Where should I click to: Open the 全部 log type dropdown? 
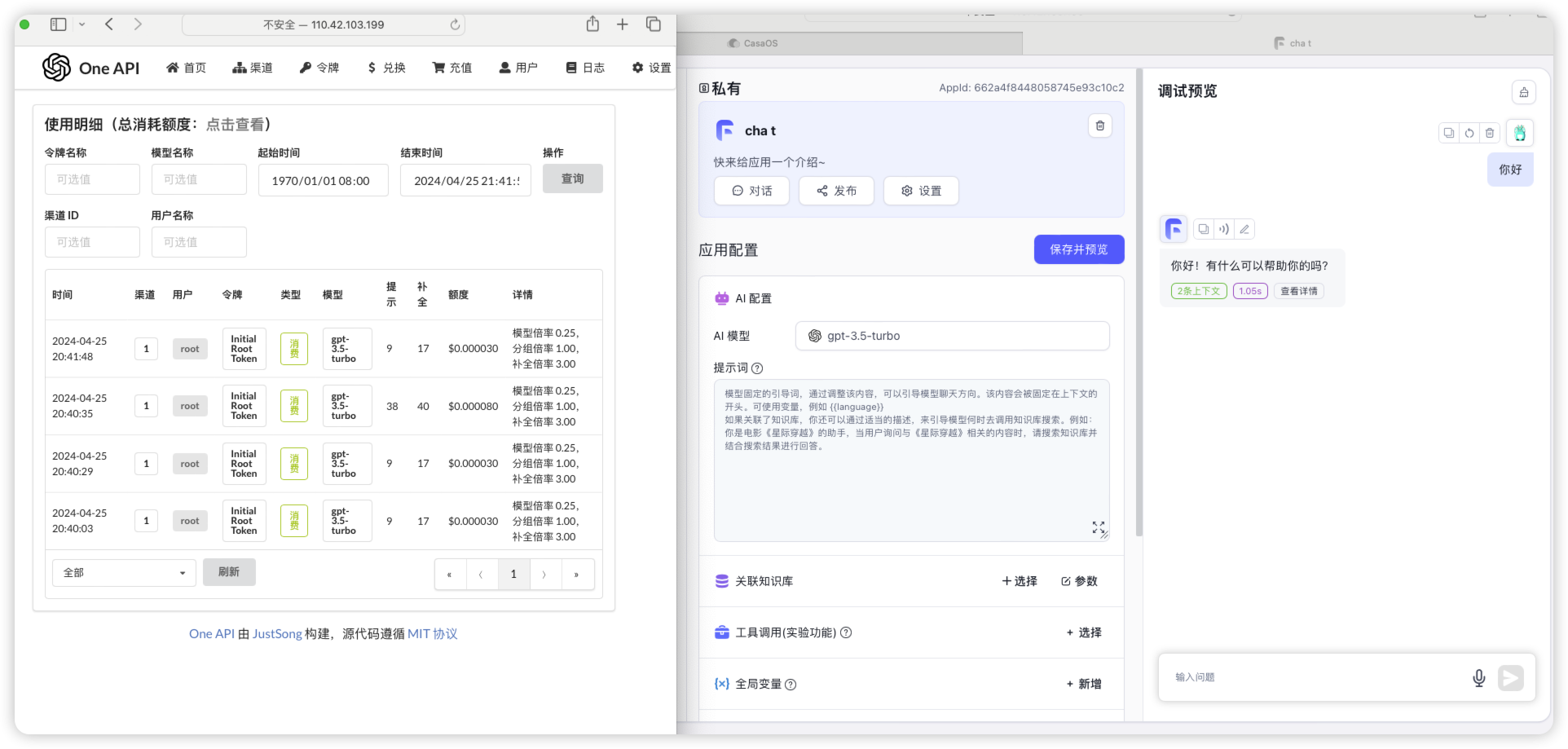tap(124, 573)
